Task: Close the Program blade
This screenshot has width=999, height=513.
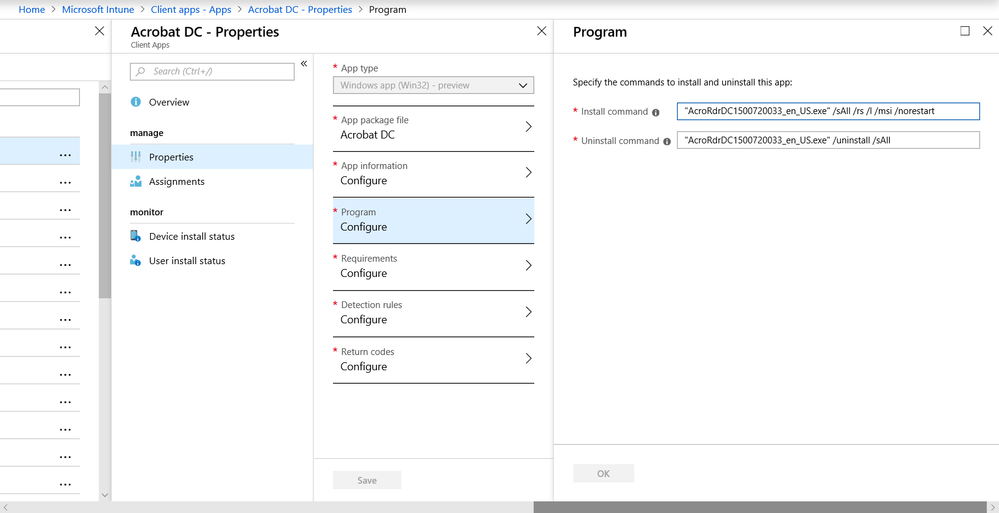Action: pyautogui.click(x=987, y=31)
